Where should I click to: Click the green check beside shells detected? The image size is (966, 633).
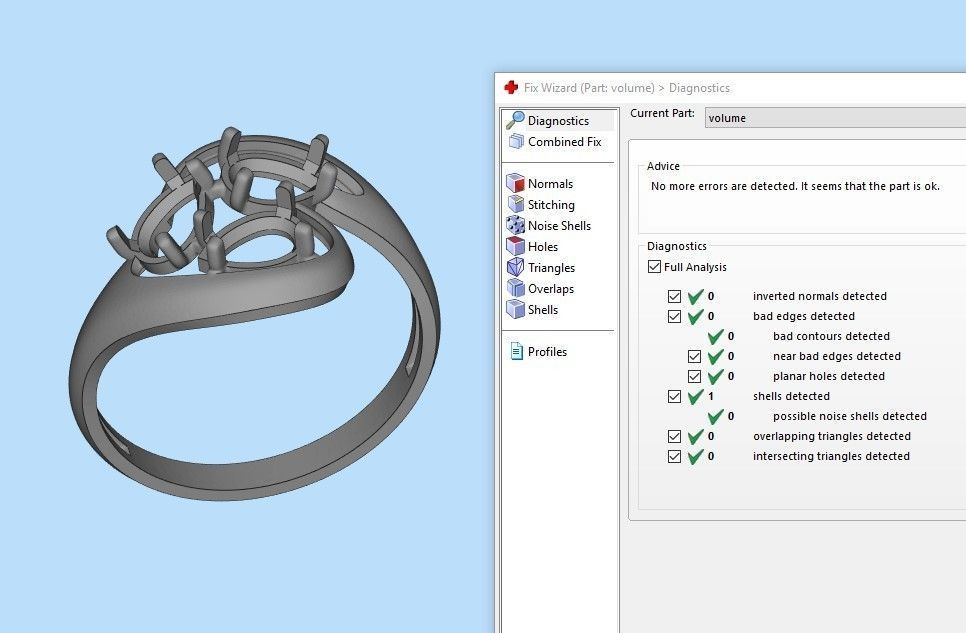click(x=696, y=396)
